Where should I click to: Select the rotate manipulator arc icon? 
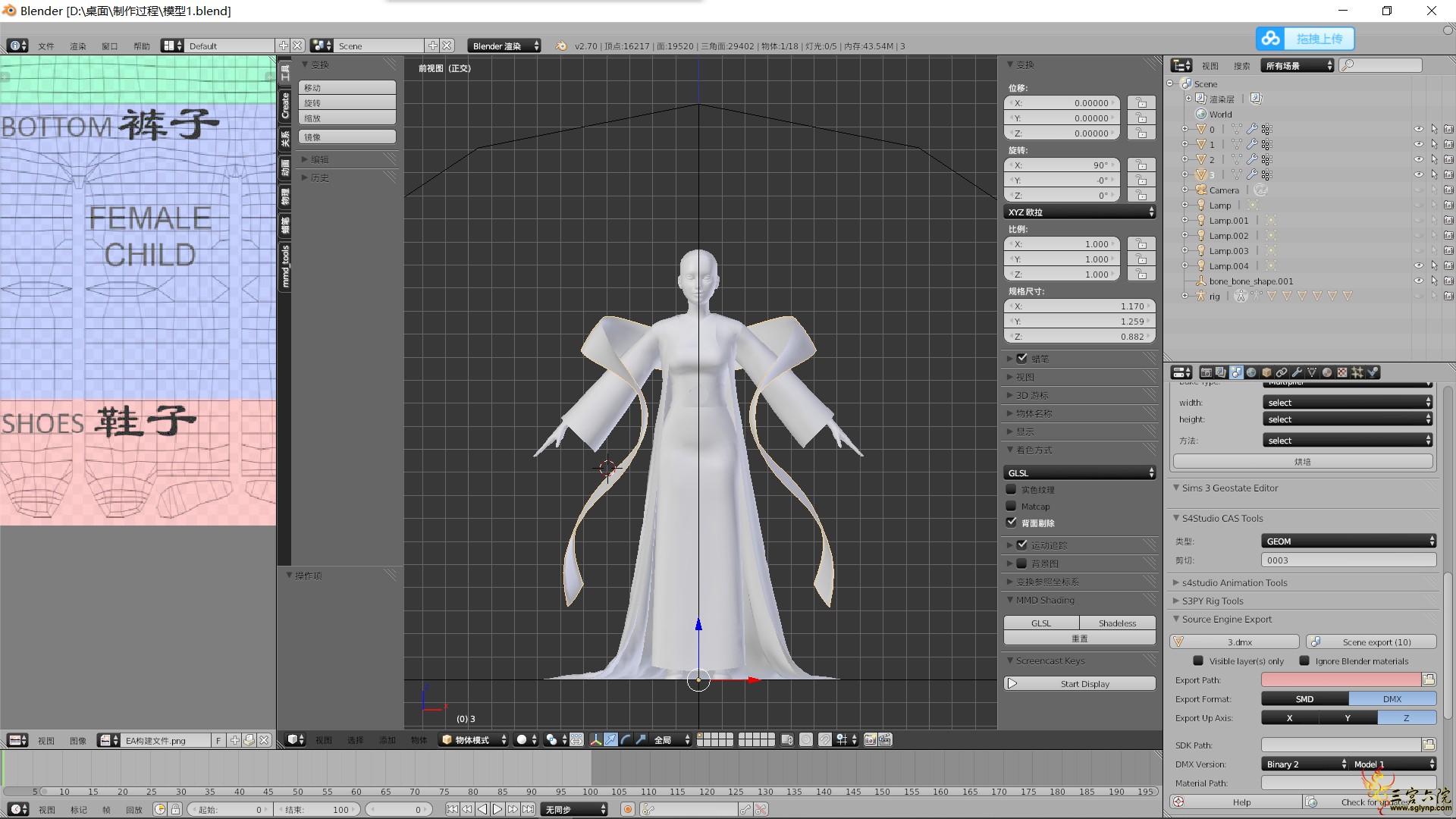(626, 740)
